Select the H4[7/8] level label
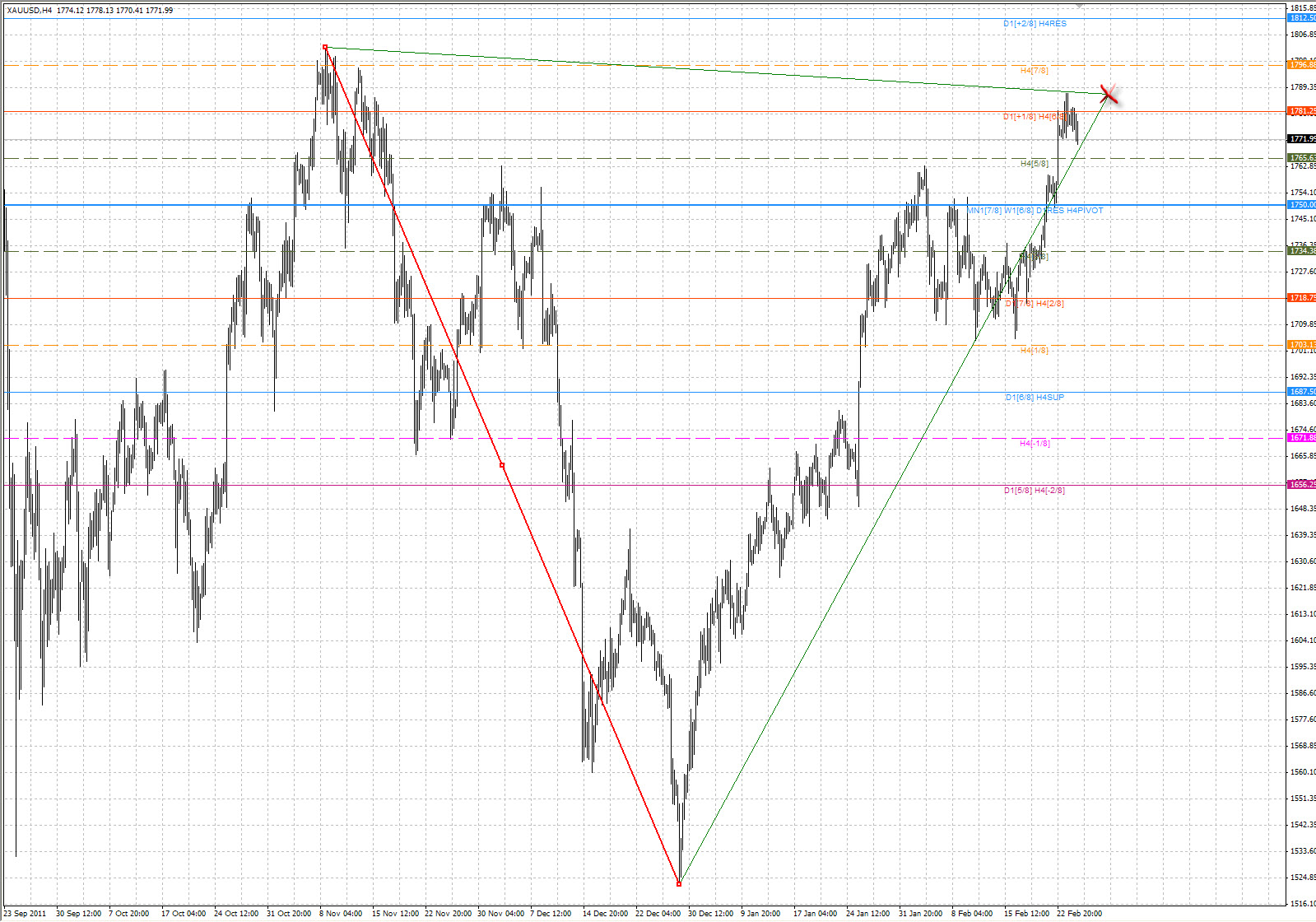The height and width of the screenshot is (922, 1316). [1034, 71]
